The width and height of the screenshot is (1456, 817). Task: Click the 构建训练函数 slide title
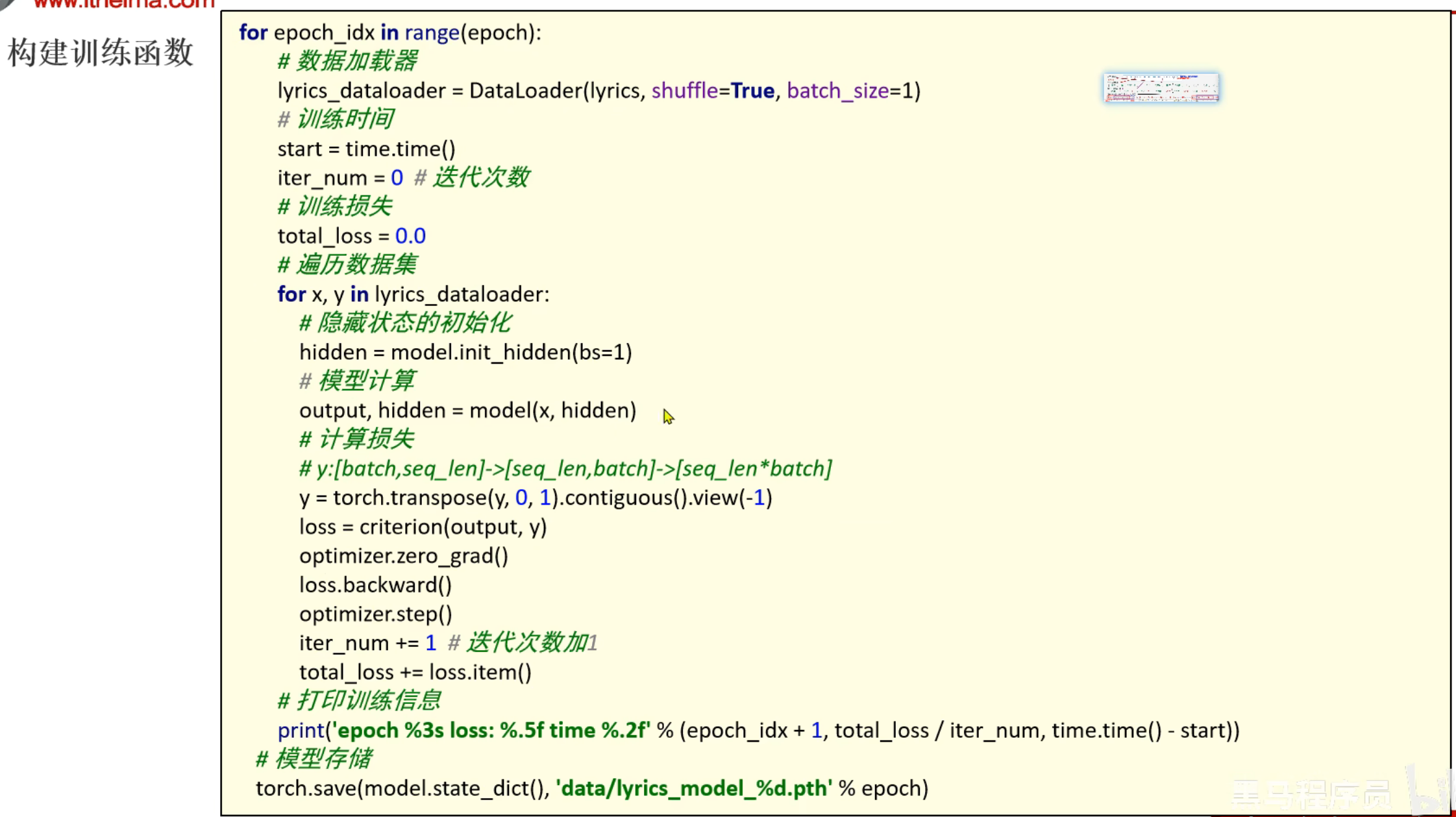coord(101,52)
